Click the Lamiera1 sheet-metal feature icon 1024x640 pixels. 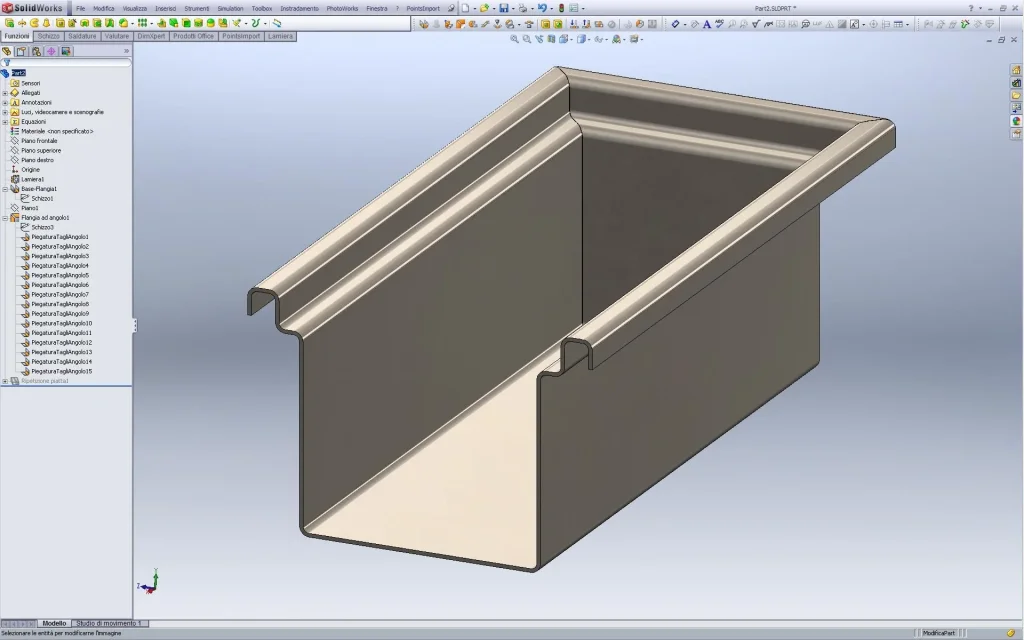(15, 179)
